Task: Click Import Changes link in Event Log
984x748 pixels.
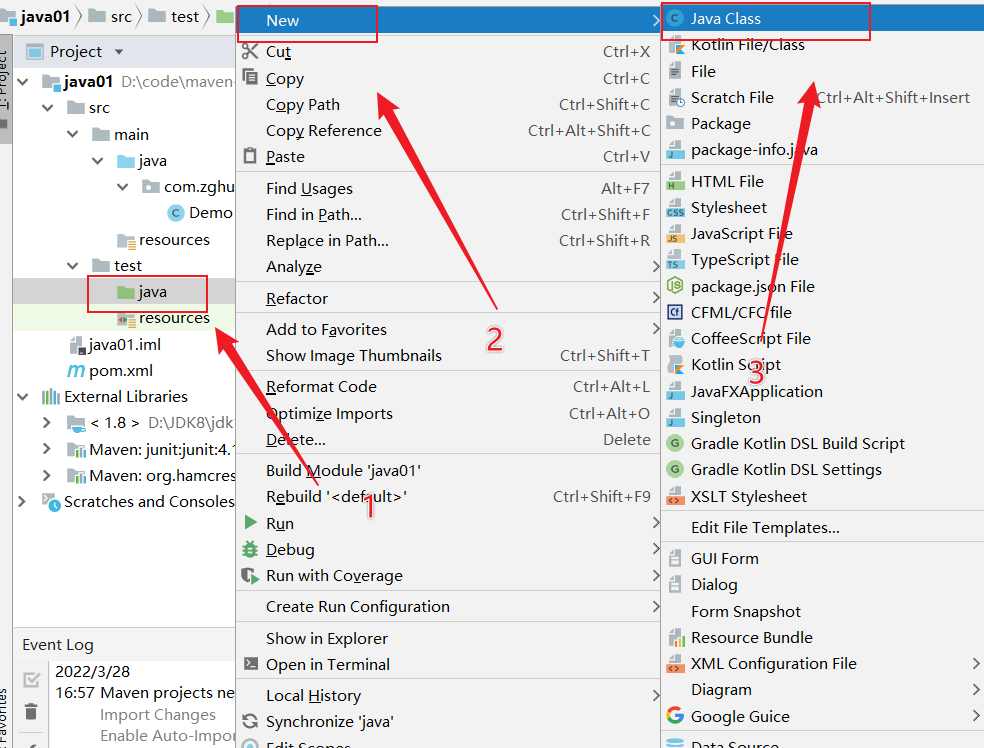Action: coord(158,715)
